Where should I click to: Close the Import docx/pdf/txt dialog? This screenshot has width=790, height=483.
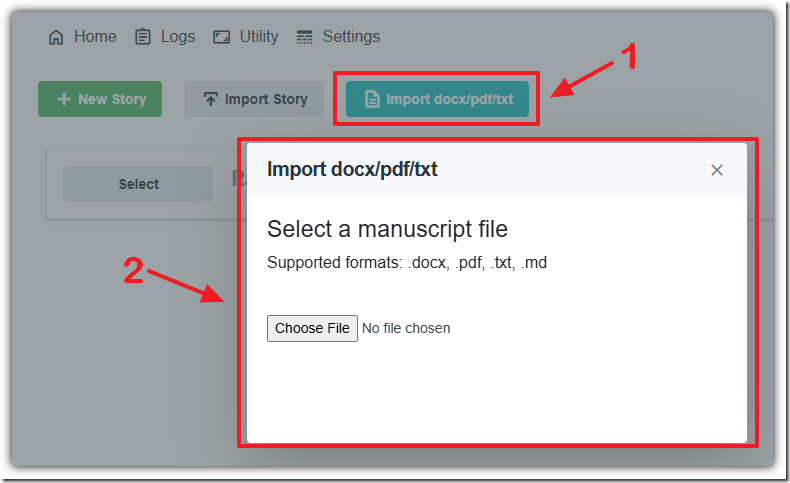click(716, 170)
